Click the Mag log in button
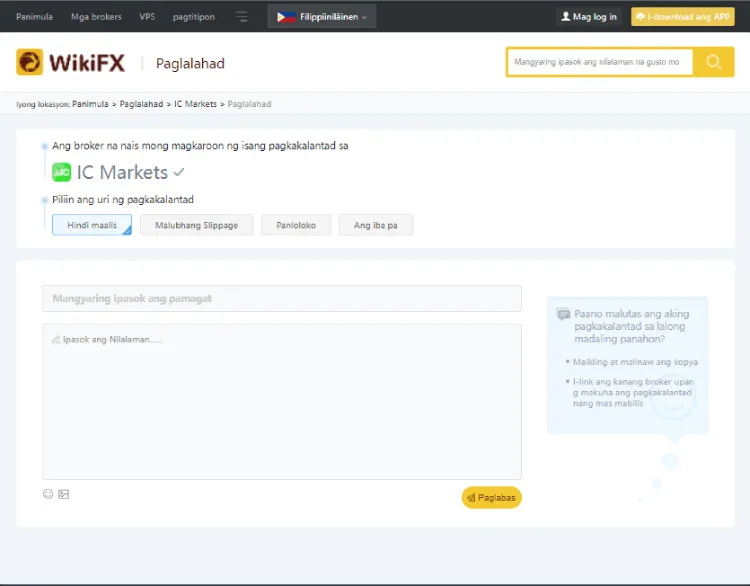Viewport: 750px width, 586px height. [589, 17]
